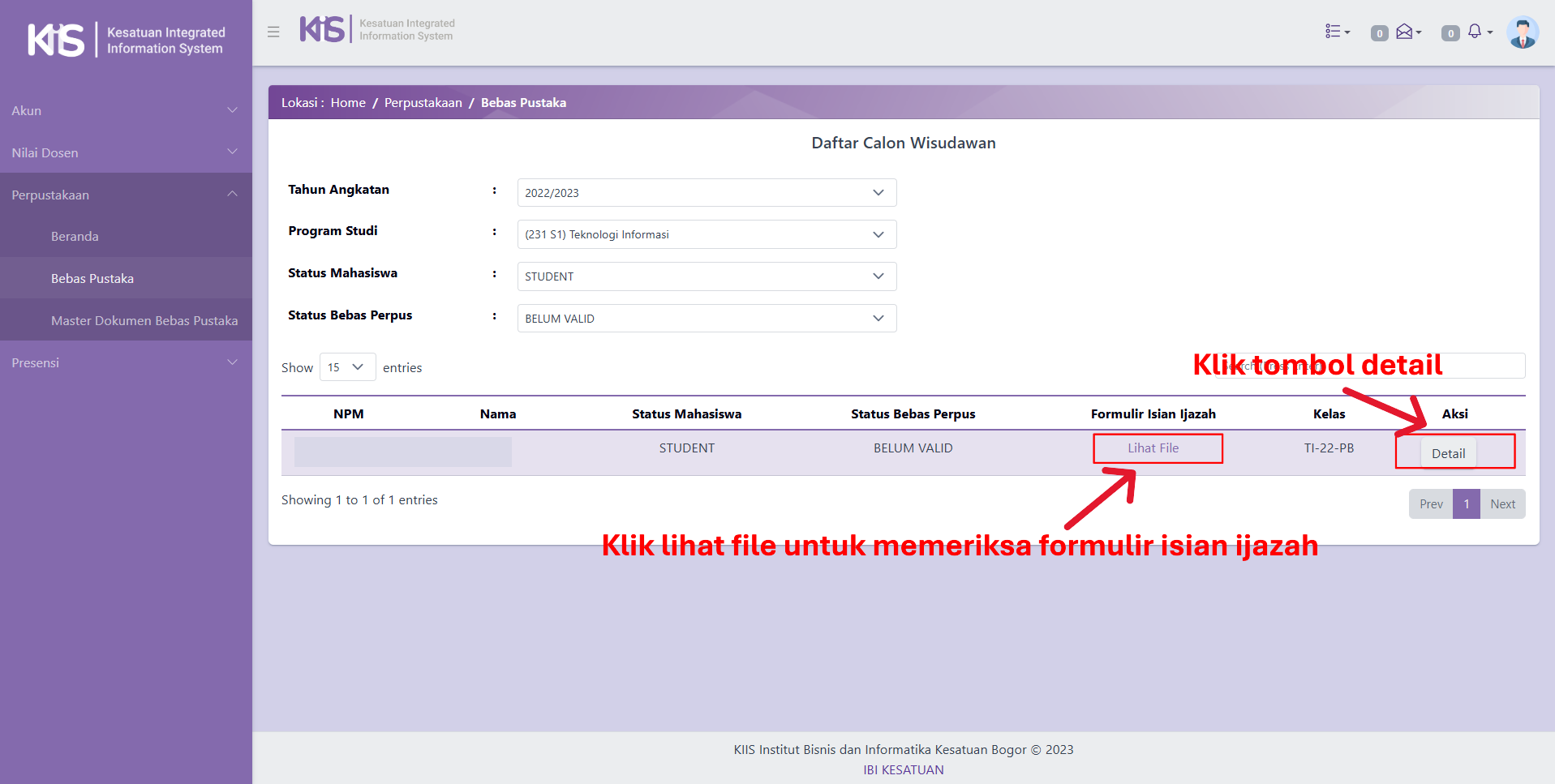
Task: Expand the Presensi sidebar menu
Action: point(126,362)
